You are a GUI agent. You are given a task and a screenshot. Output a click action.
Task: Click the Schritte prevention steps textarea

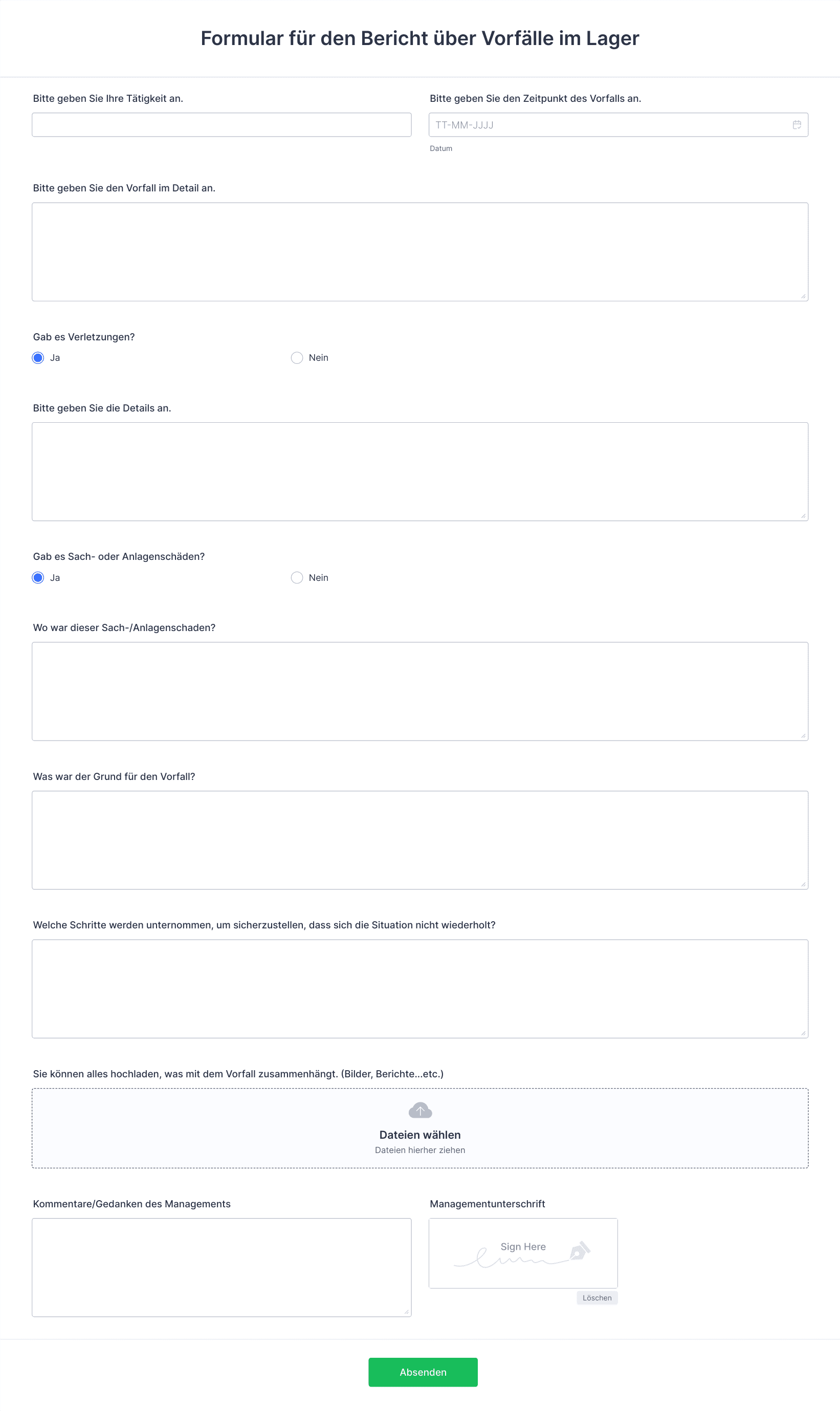420,989
